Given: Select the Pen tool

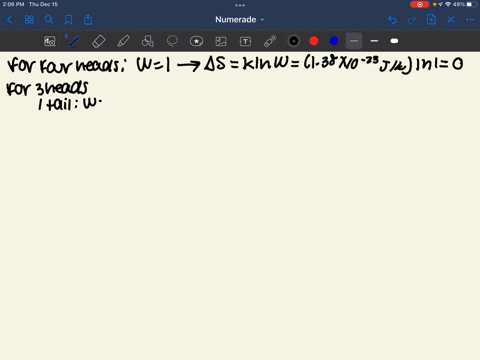Looking at the screenshot, I should tap(74, 41).
